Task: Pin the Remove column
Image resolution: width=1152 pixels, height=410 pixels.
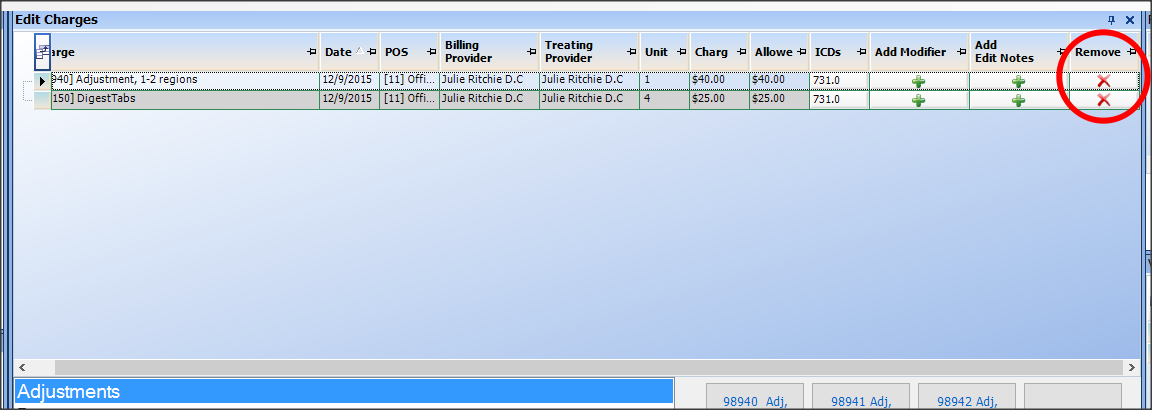Action: click(x=1133, y=52)
